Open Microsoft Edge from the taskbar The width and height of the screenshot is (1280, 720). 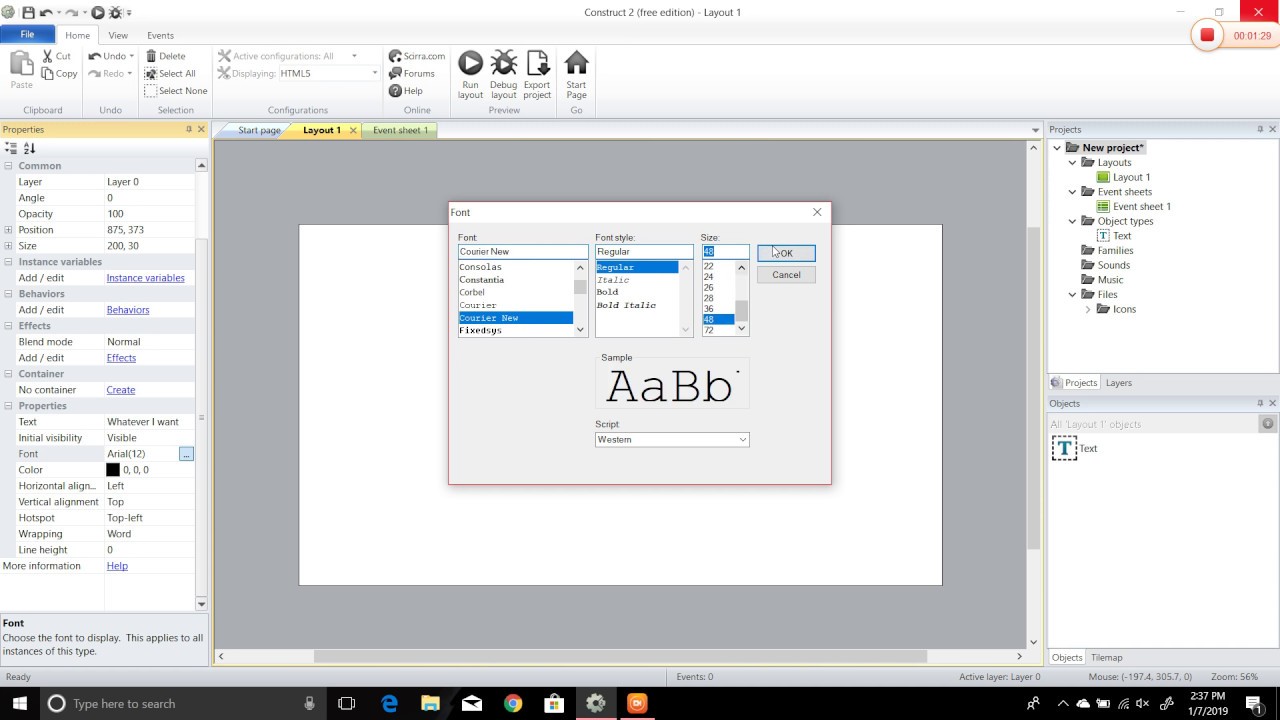coord(389,703)
